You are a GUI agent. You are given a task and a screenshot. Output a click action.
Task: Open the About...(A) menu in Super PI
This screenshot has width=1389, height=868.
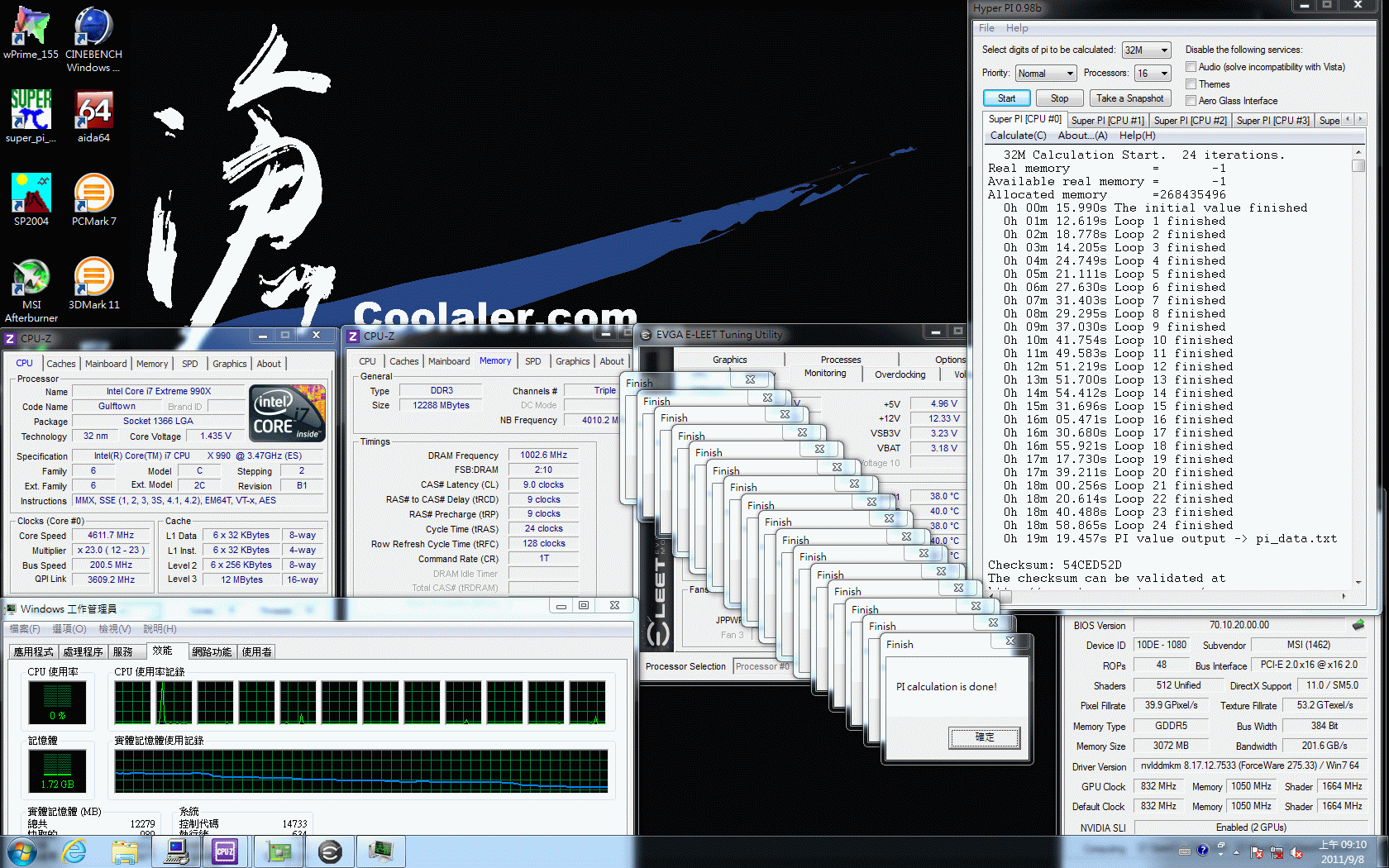(x=1082, y=136)
